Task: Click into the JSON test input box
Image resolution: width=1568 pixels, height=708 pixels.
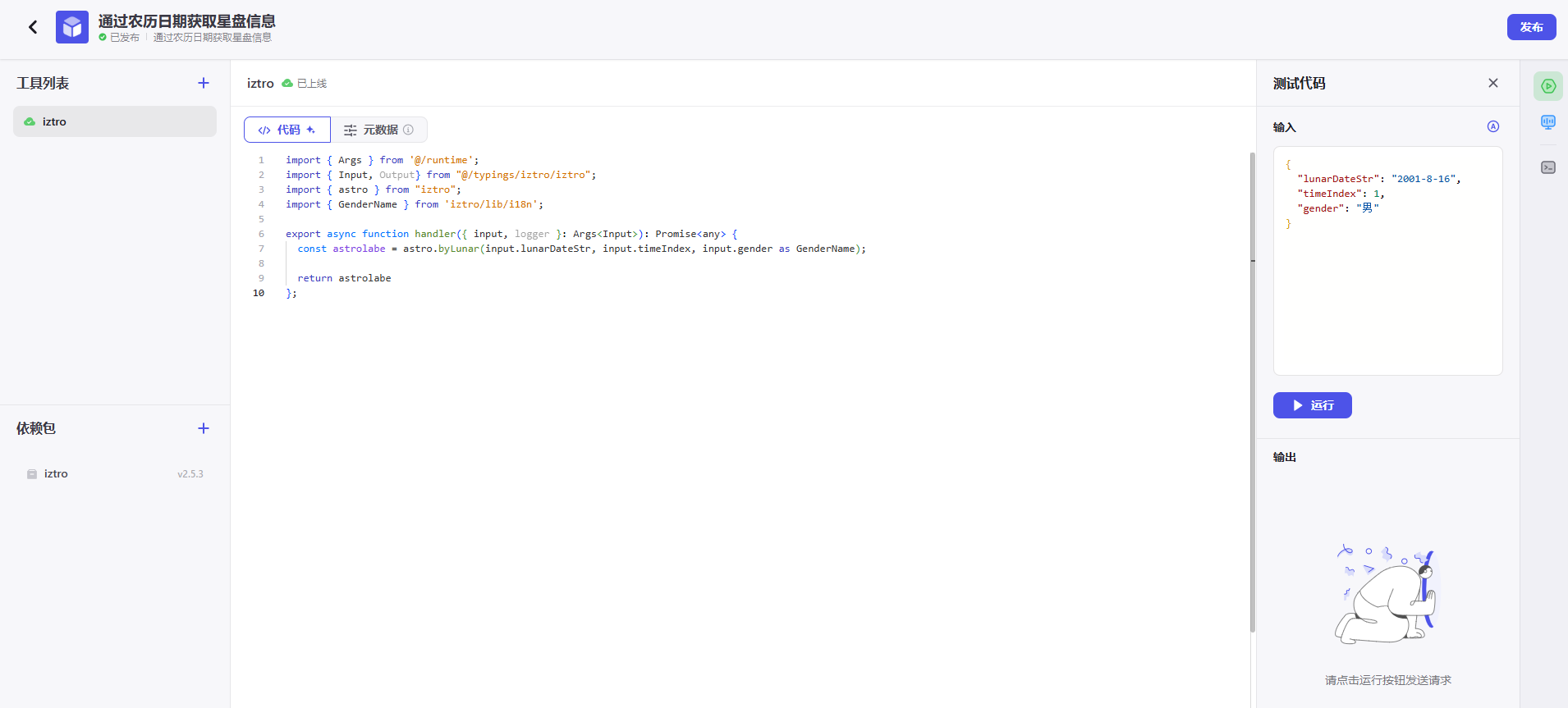Action: coord(1387,287)
